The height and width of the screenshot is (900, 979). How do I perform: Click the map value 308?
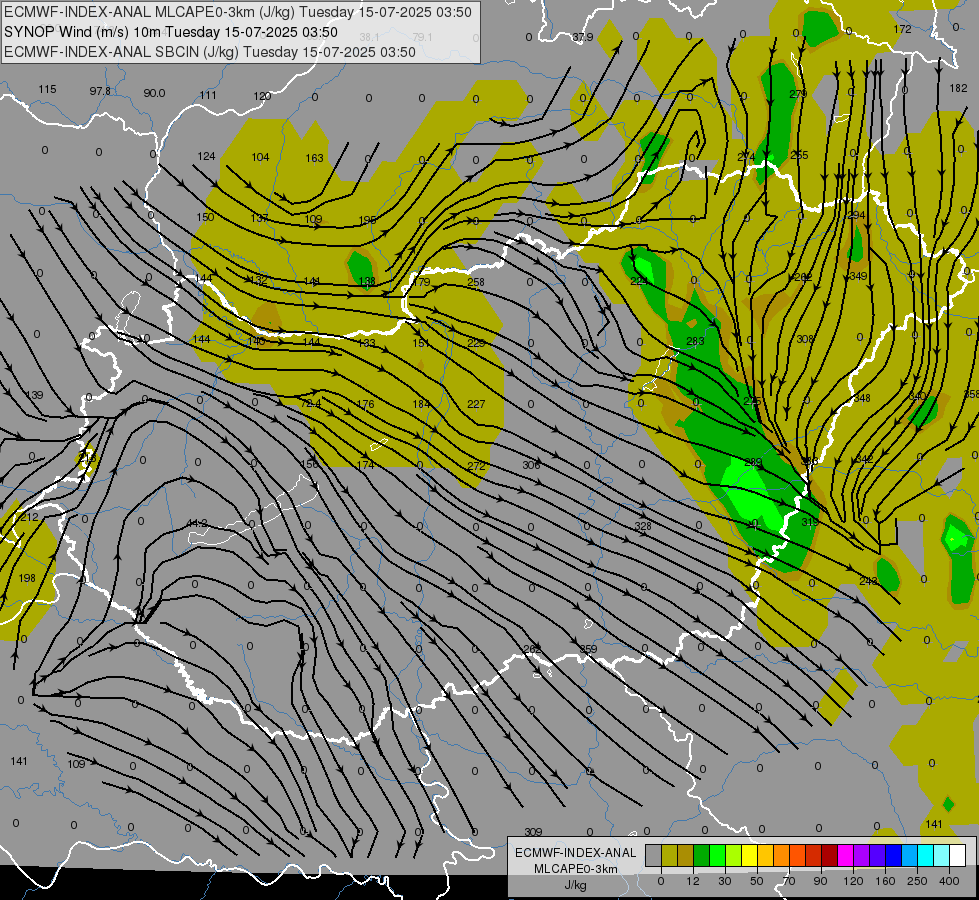805,339
